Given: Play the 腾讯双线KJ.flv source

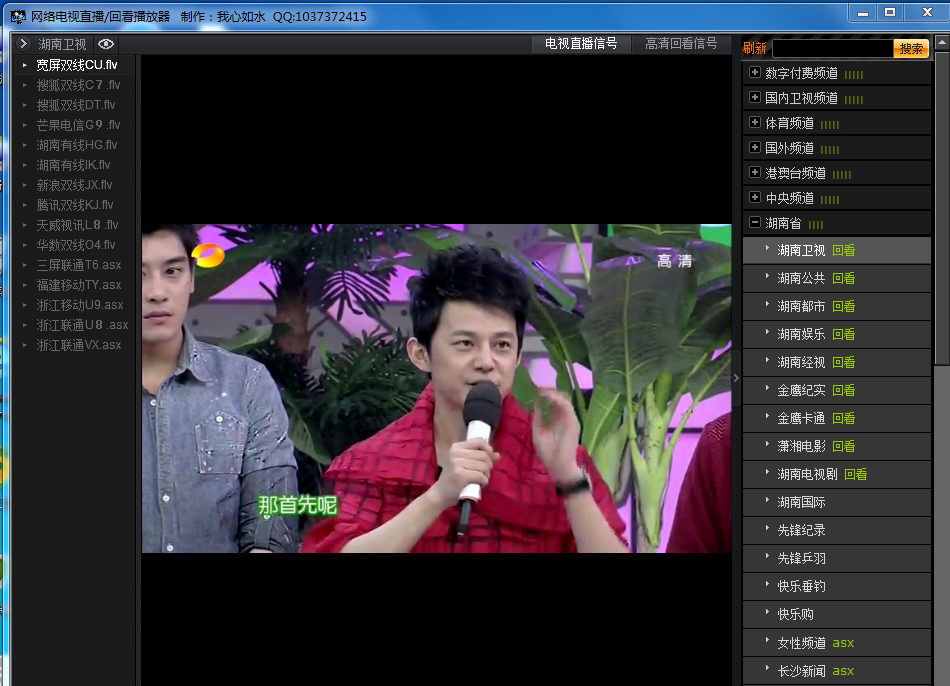Looking at the screenshot, I should [75, 205].
